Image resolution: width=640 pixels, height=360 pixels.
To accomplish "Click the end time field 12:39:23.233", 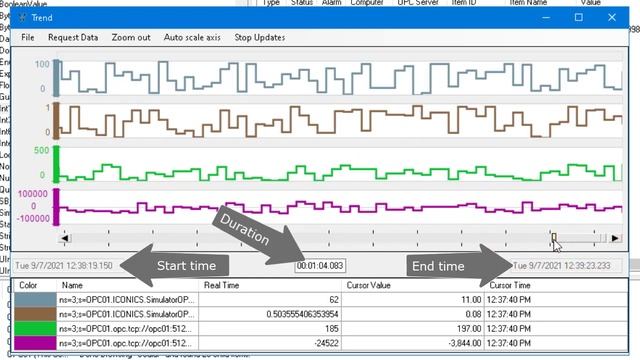I will 567,266.
